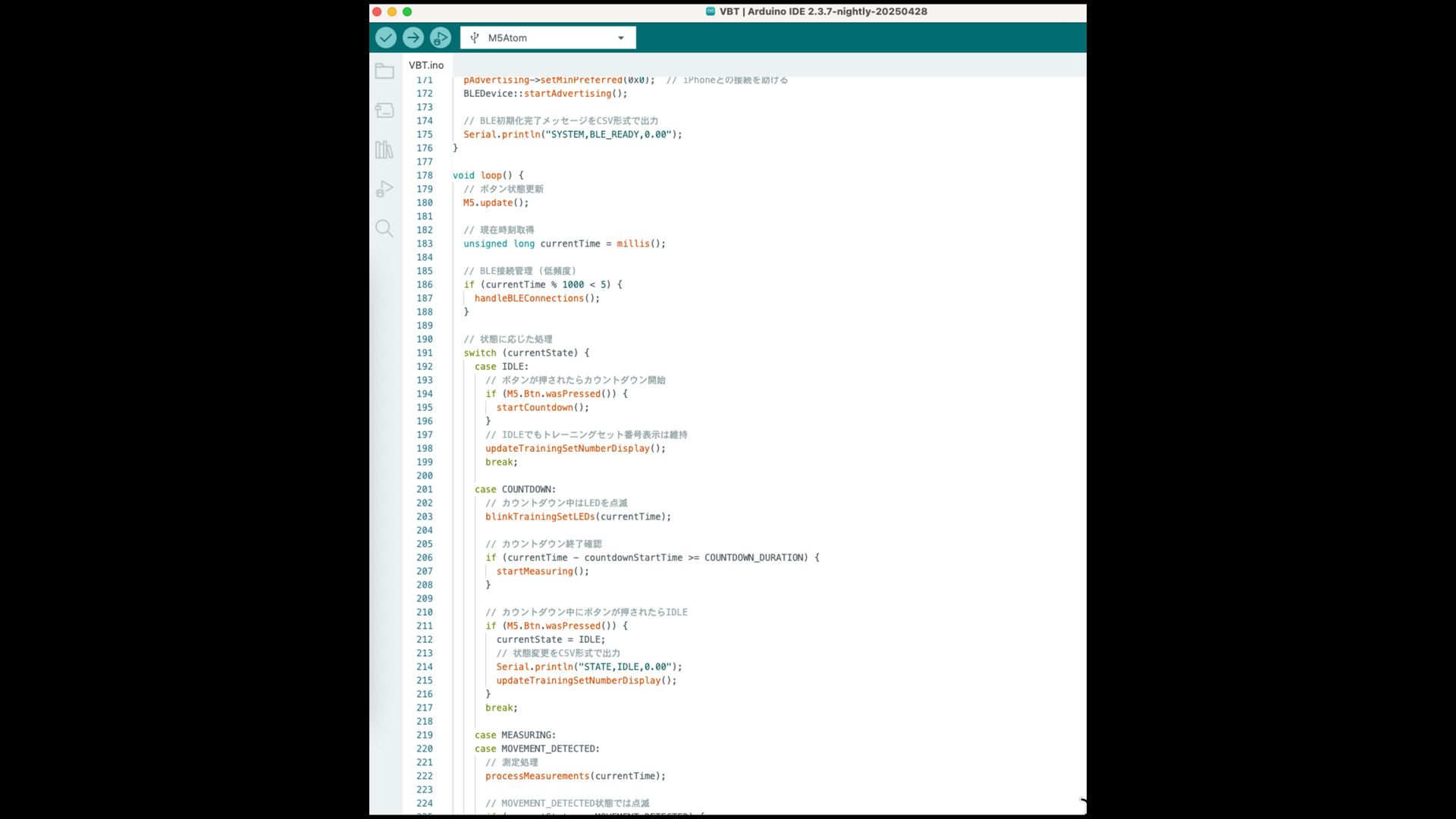Click line number 219 in gutter
This screenshot has width=1456, height=819.
(424, 735)
